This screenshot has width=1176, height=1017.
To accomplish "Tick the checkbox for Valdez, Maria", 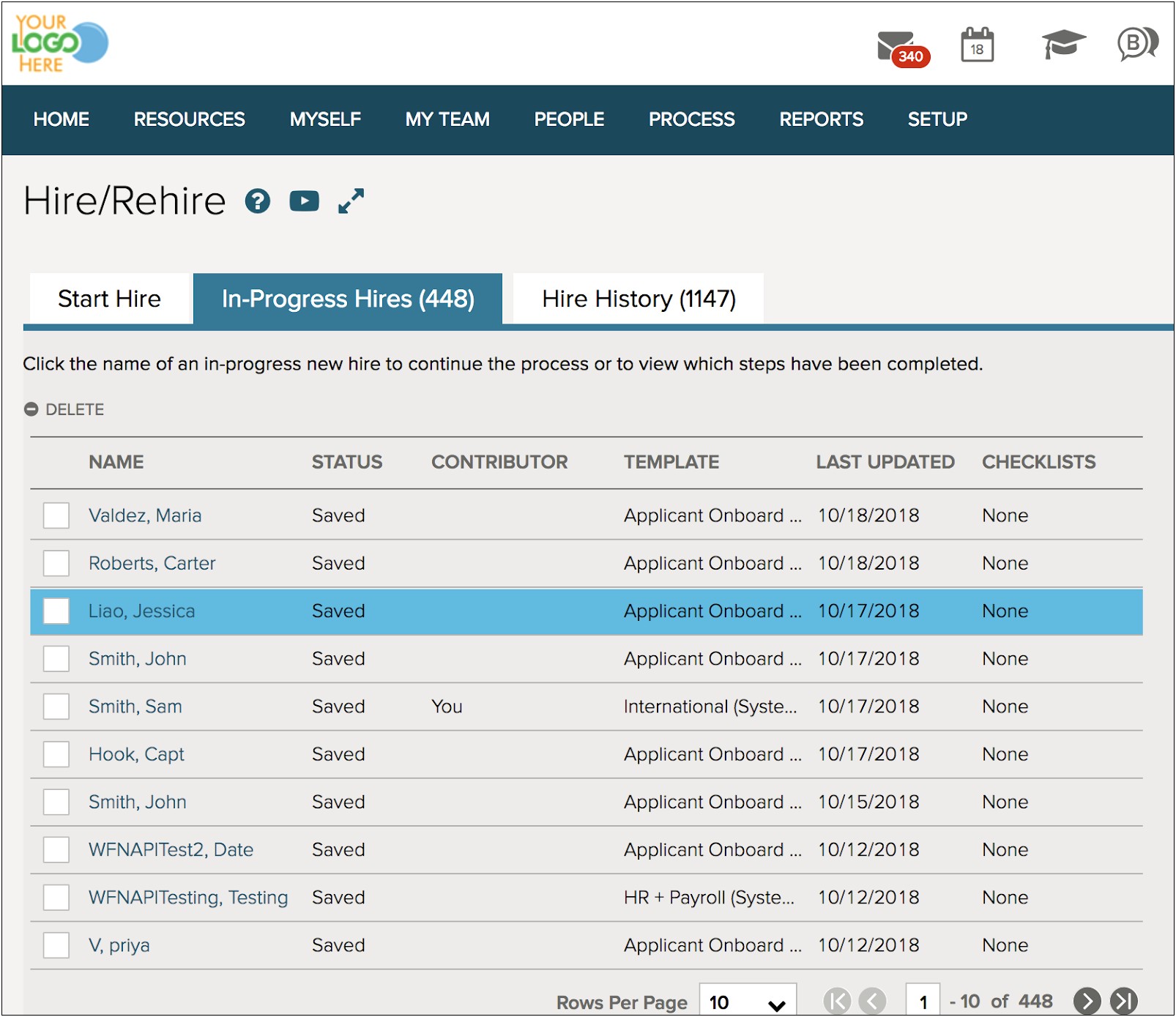I will point(56,515).
